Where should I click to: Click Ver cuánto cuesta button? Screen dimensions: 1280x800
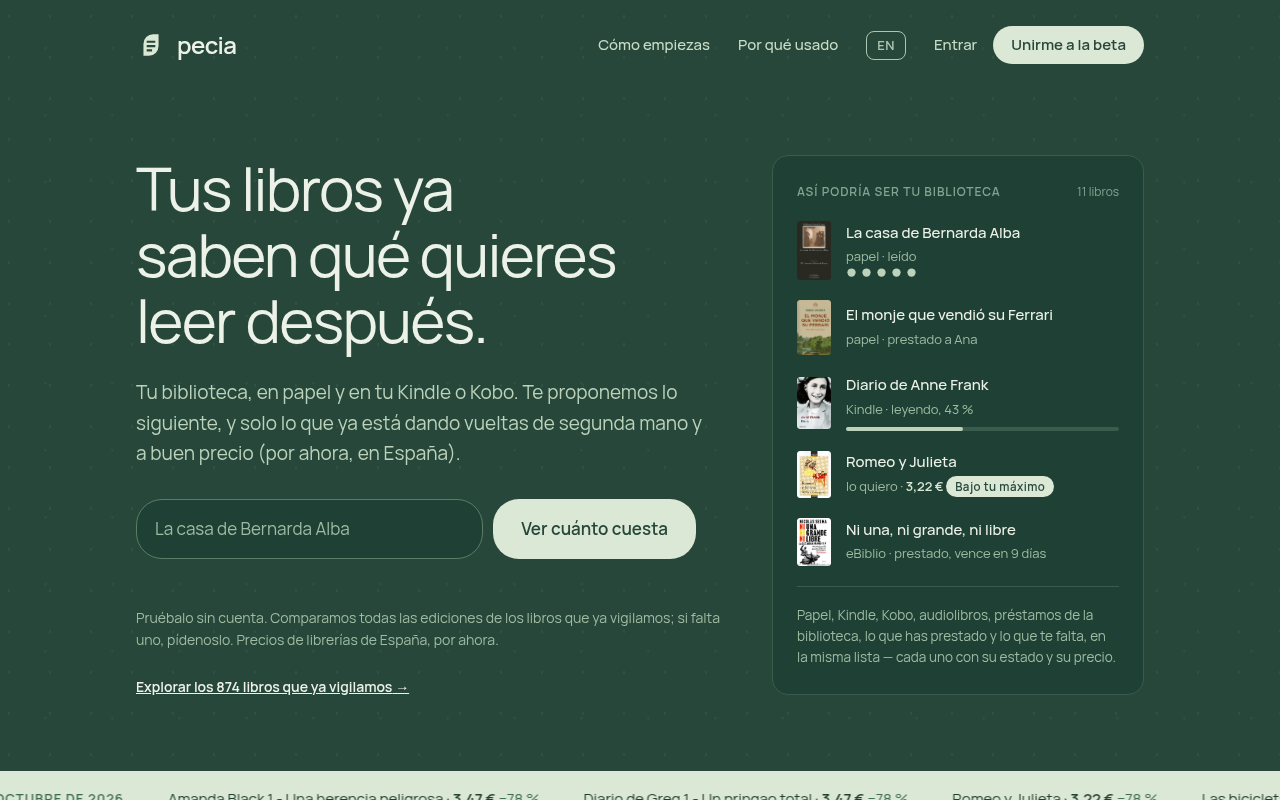point(594,529)
